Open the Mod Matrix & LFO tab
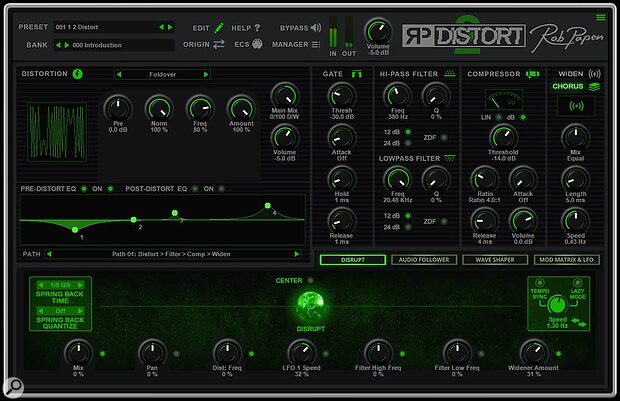 pos(567,260)
